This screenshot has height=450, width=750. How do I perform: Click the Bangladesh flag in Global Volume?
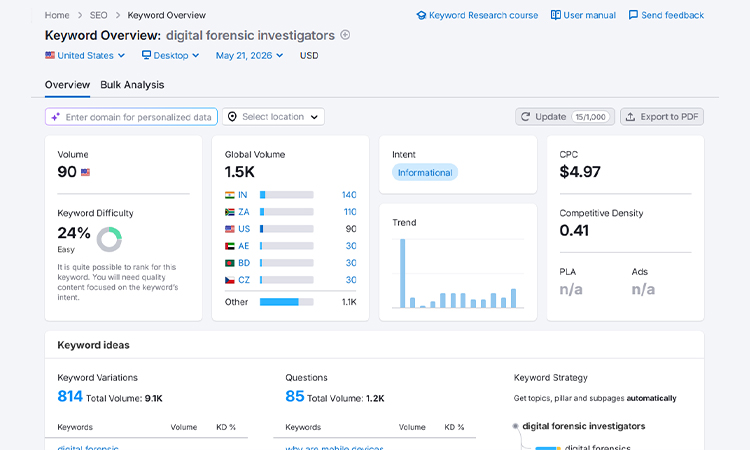230,263
